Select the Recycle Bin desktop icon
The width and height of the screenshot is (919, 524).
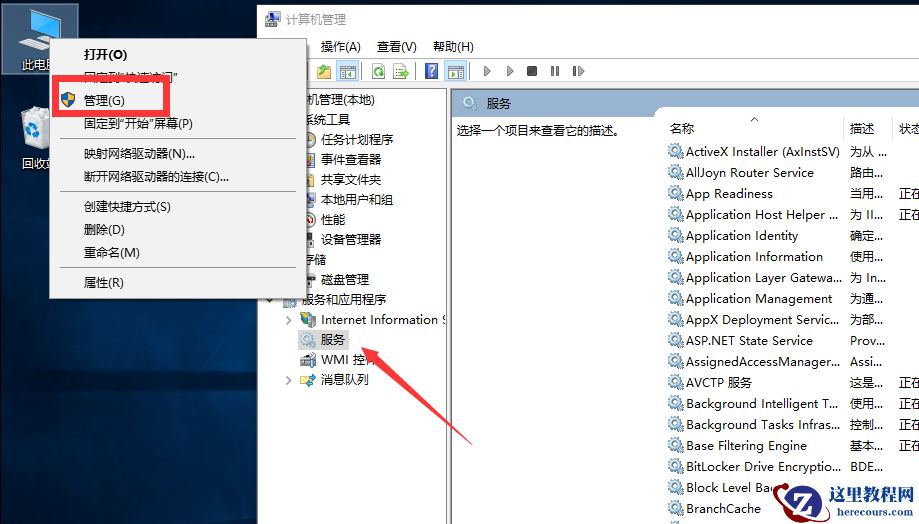point(33,138)
